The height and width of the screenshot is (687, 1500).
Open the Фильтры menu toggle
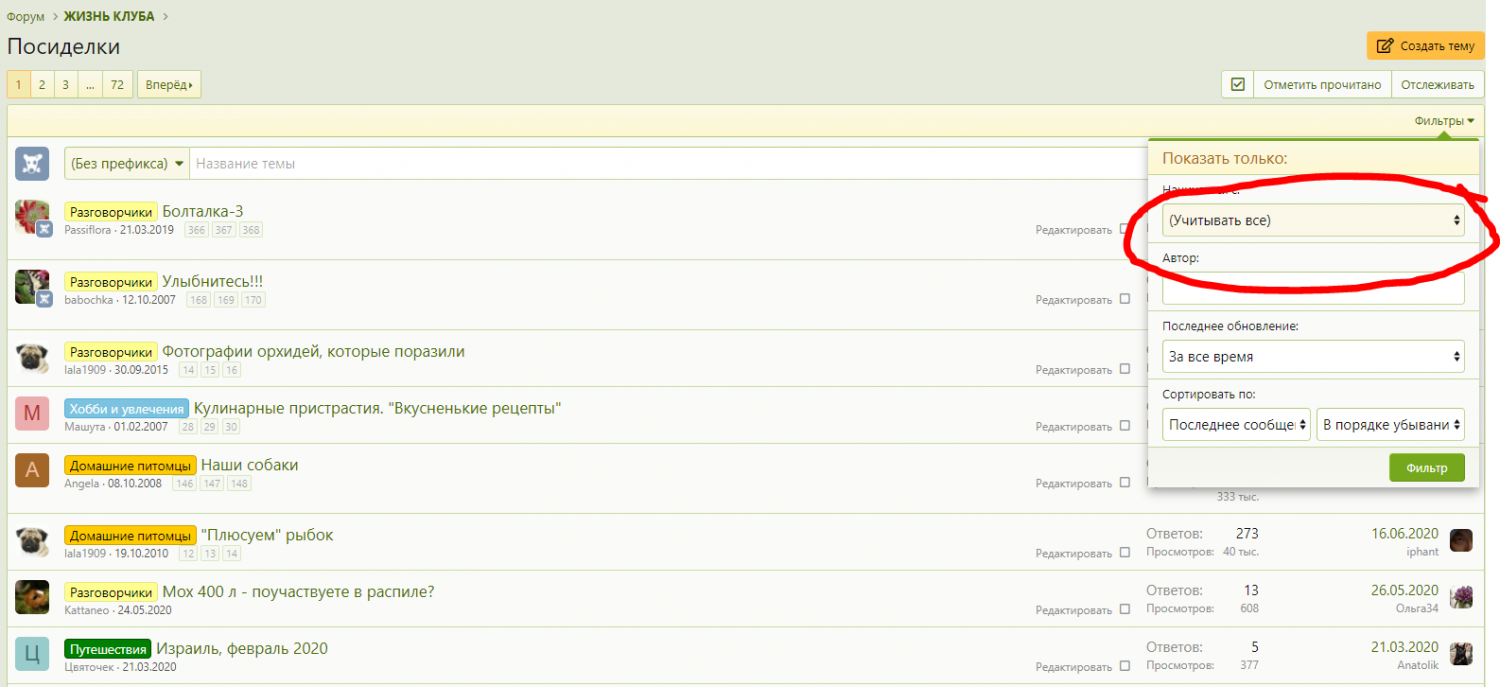click(1444, 121)
